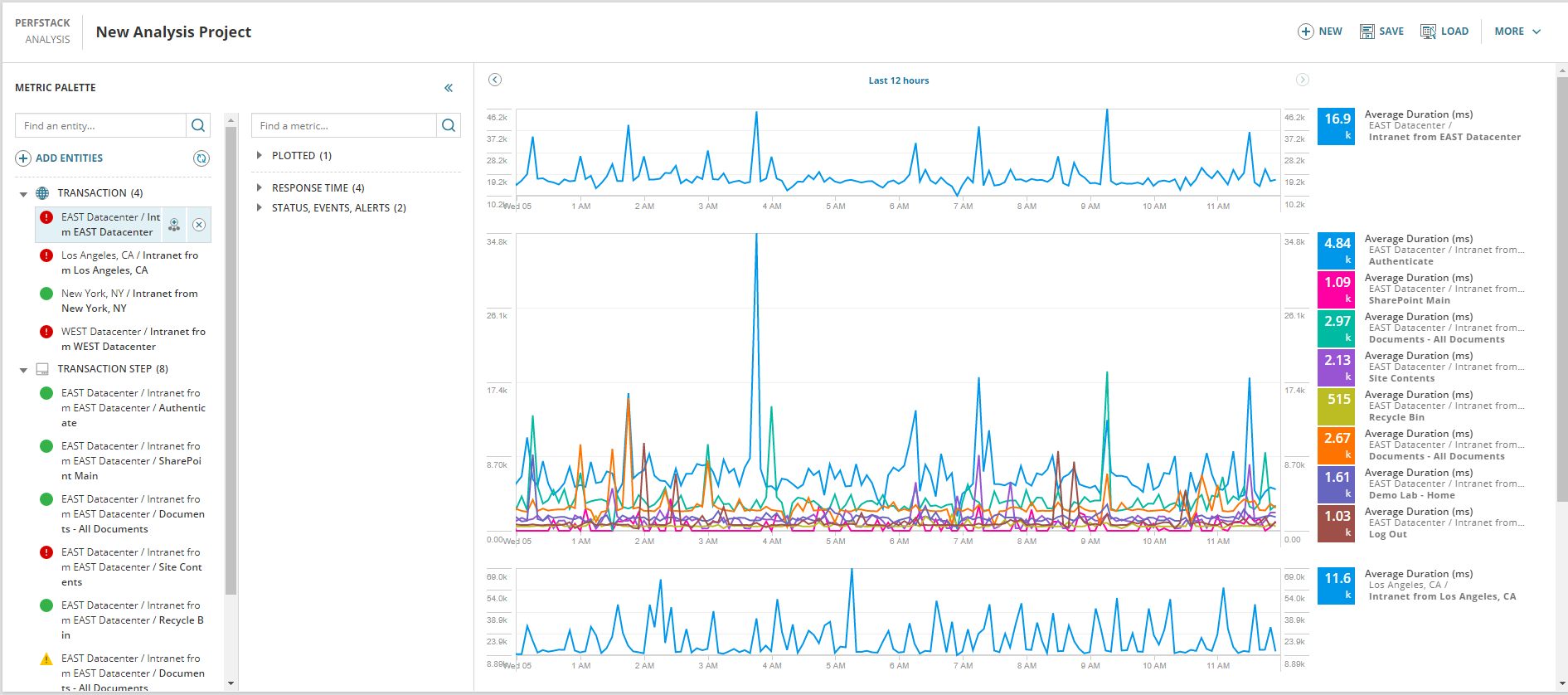
Task: Click the blue 11.6k Los Angeles swatch
Action: coord(1336,586)
